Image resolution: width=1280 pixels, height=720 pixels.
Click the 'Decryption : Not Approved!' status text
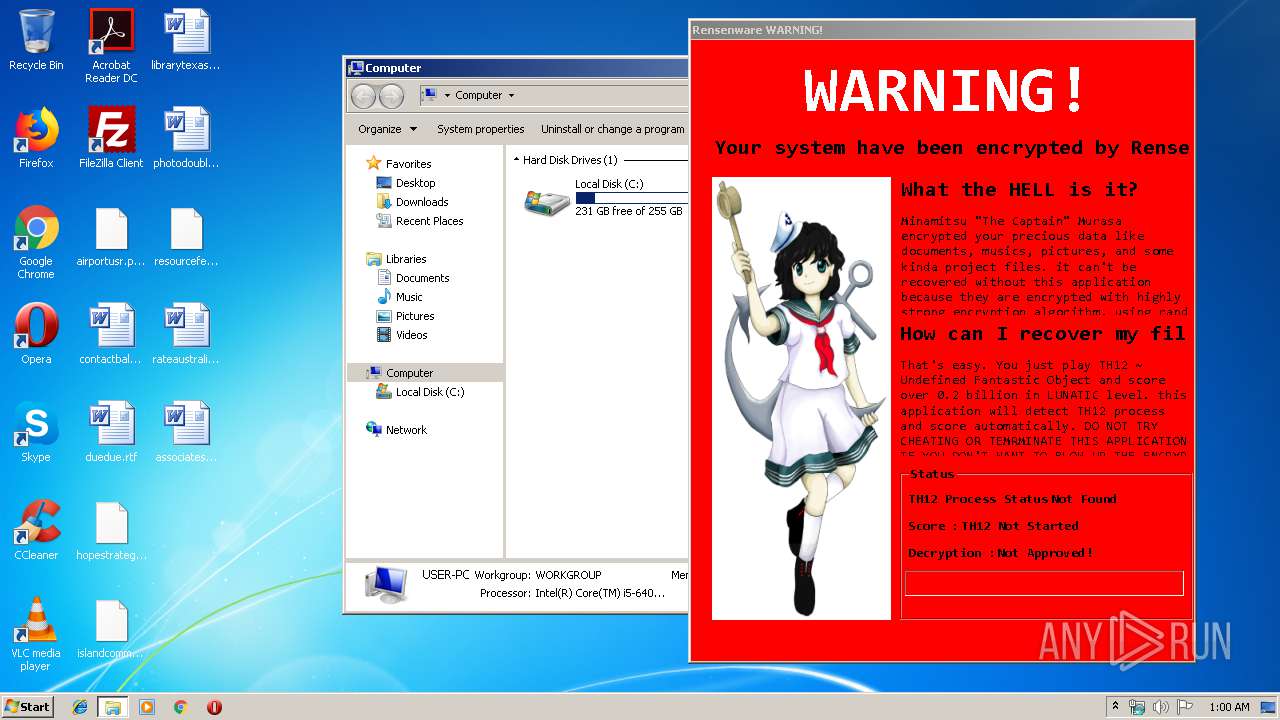point(1001,553)
